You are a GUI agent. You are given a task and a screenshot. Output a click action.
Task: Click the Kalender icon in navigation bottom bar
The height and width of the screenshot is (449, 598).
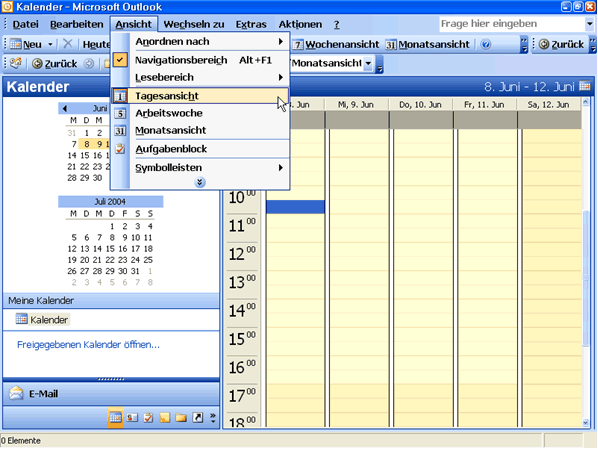click(x=116, y=418)
